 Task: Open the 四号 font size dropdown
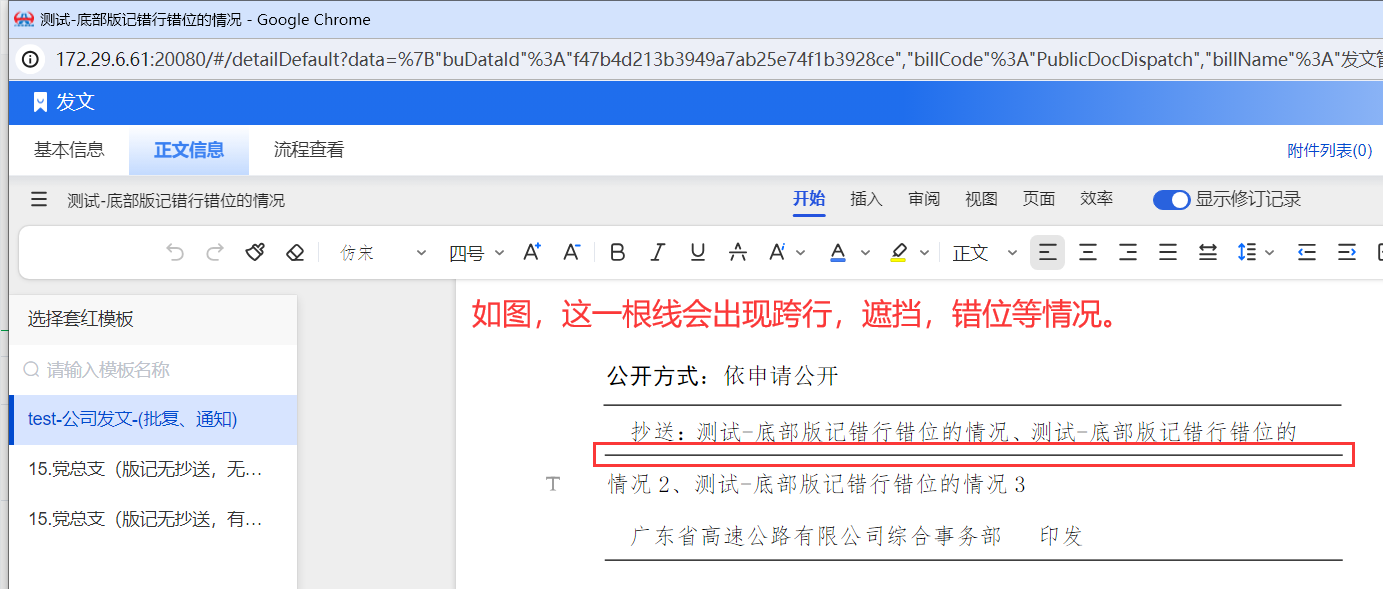point(476,253)
